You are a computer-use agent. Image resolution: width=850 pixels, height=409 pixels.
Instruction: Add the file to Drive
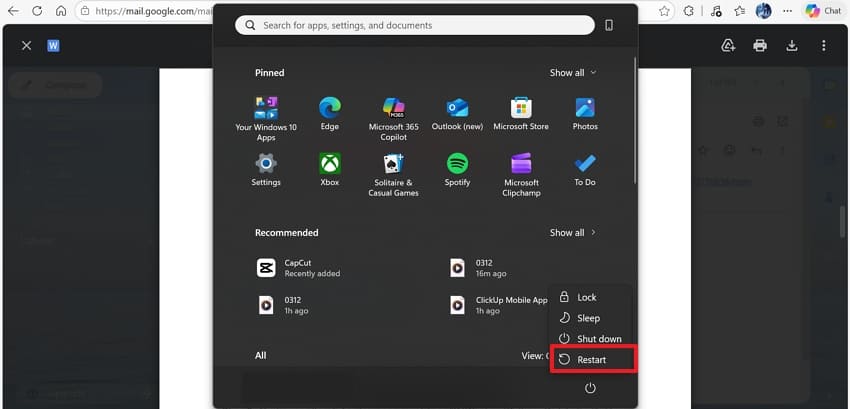click(x=728, y=46)
